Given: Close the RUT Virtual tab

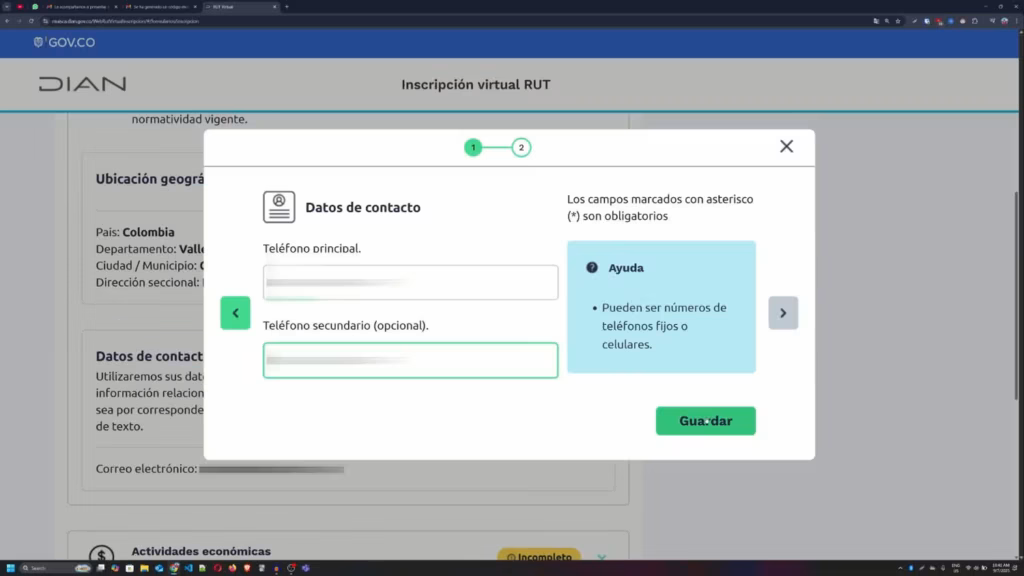Looking at the screenshot, I should click(x=274, y=7).
